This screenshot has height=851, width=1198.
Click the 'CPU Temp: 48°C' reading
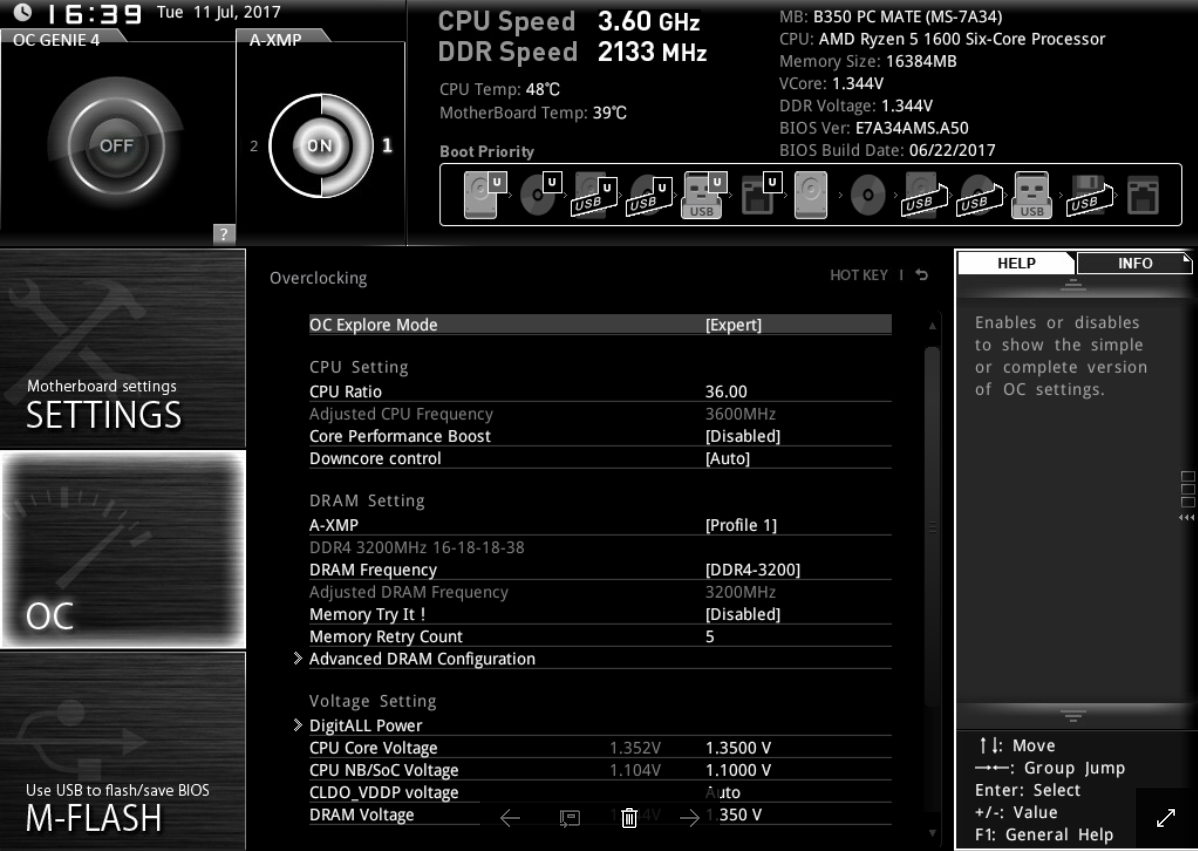click(500, 89)
